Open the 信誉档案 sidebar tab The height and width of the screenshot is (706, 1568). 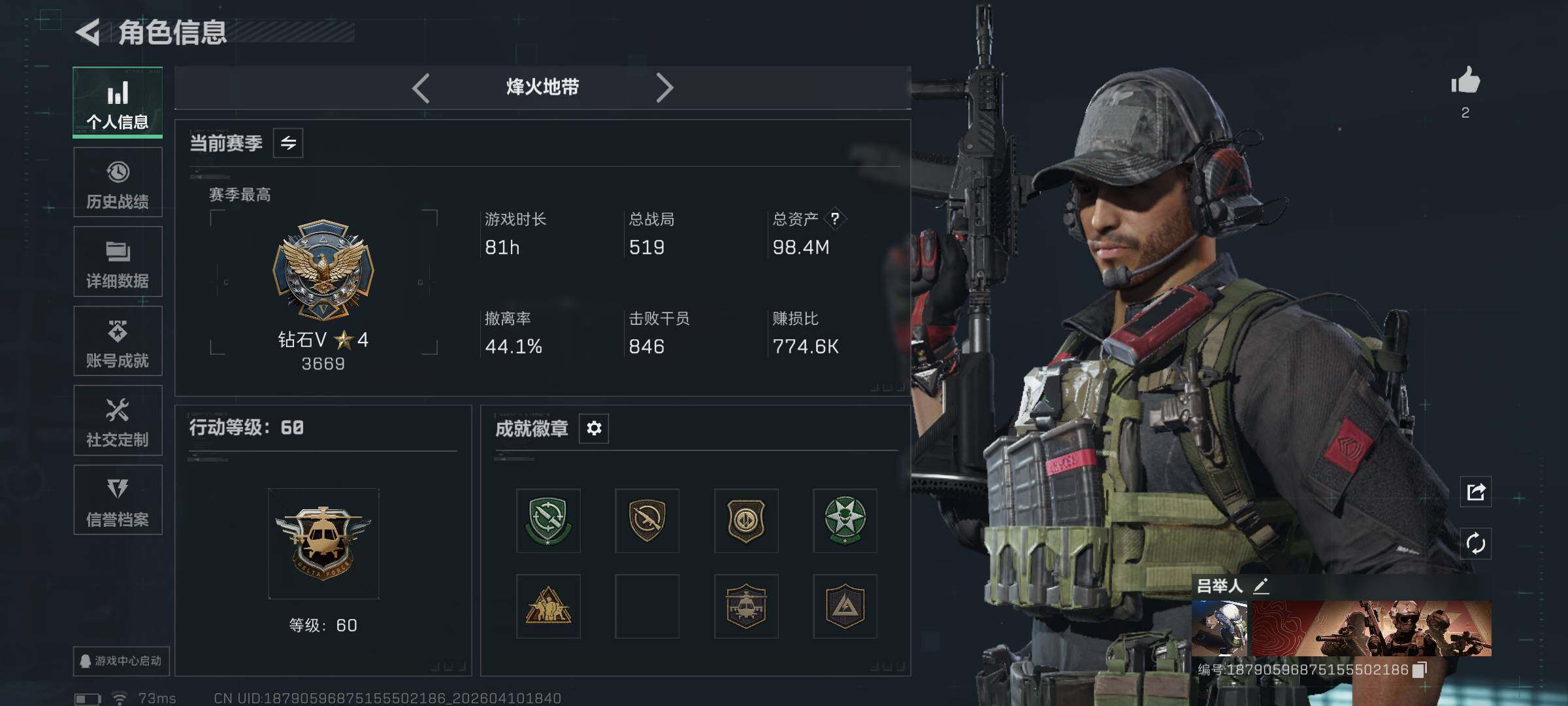pos(118,500)
